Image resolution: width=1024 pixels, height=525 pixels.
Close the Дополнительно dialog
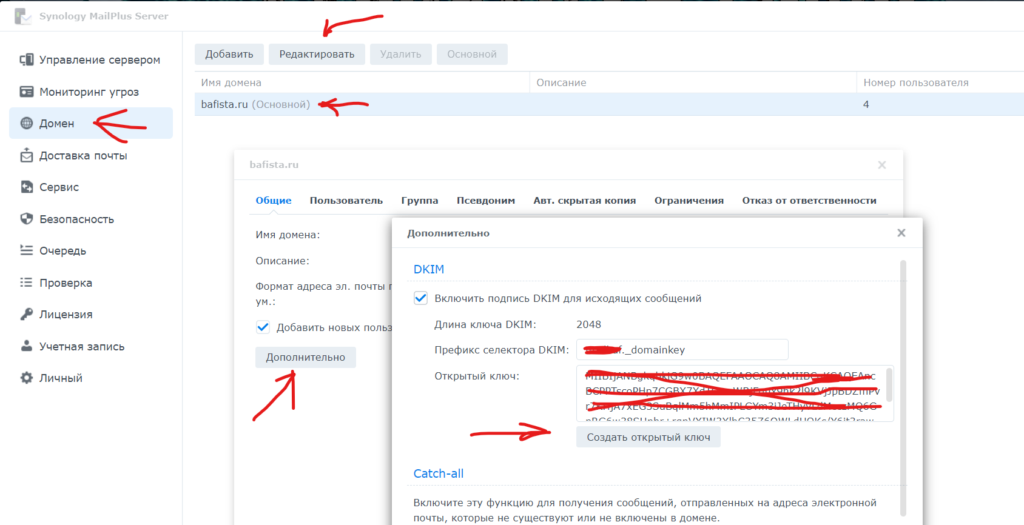pos(901,232)
